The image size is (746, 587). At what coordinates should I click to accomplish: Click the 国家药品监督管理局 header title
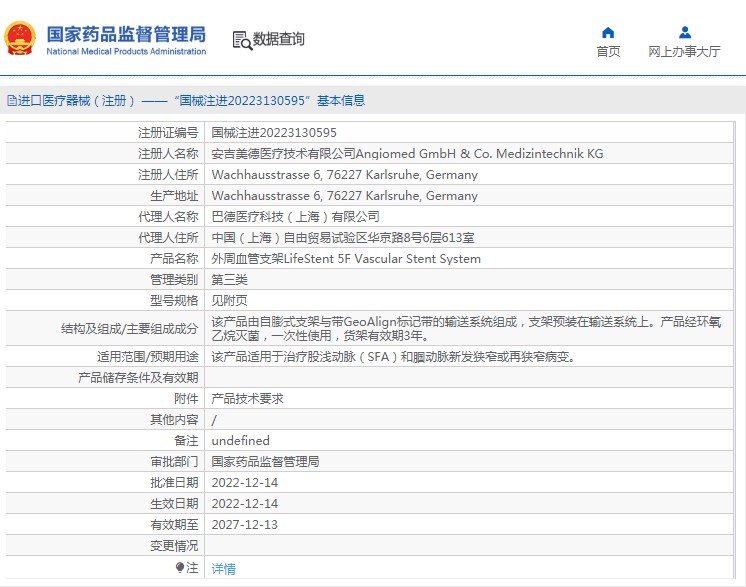pos(126,34)
